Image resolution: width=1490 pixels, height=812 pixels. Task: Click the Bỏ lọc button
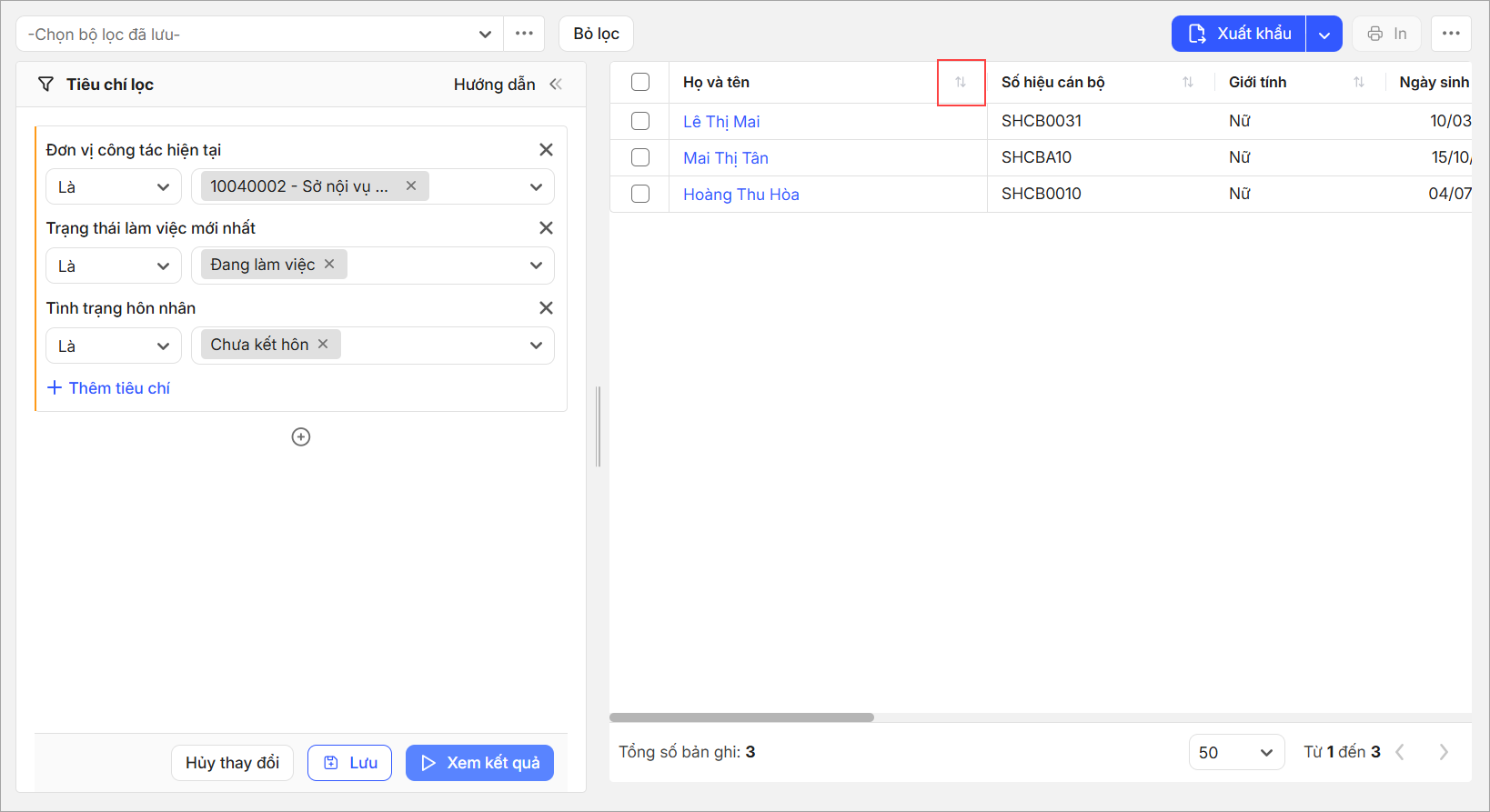tap(596, 34)
